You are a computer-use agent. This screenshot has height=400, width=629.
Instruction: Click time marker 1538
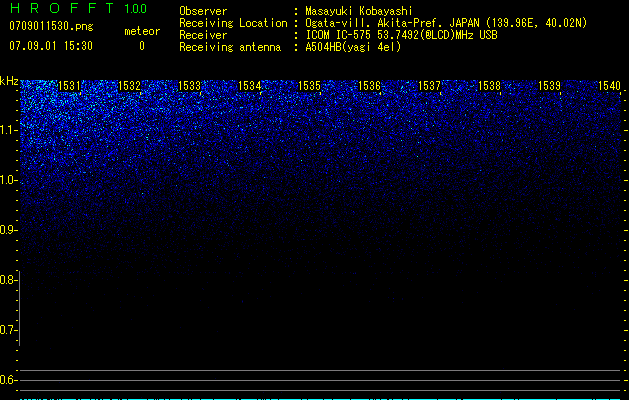tap(489, 86)
